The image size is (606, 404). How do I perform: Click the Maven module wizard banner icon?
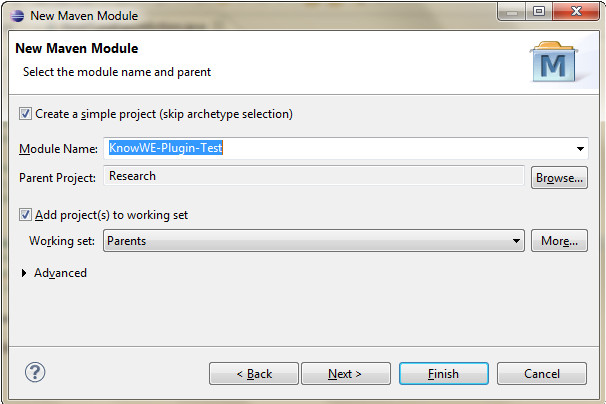pos(553,62)
